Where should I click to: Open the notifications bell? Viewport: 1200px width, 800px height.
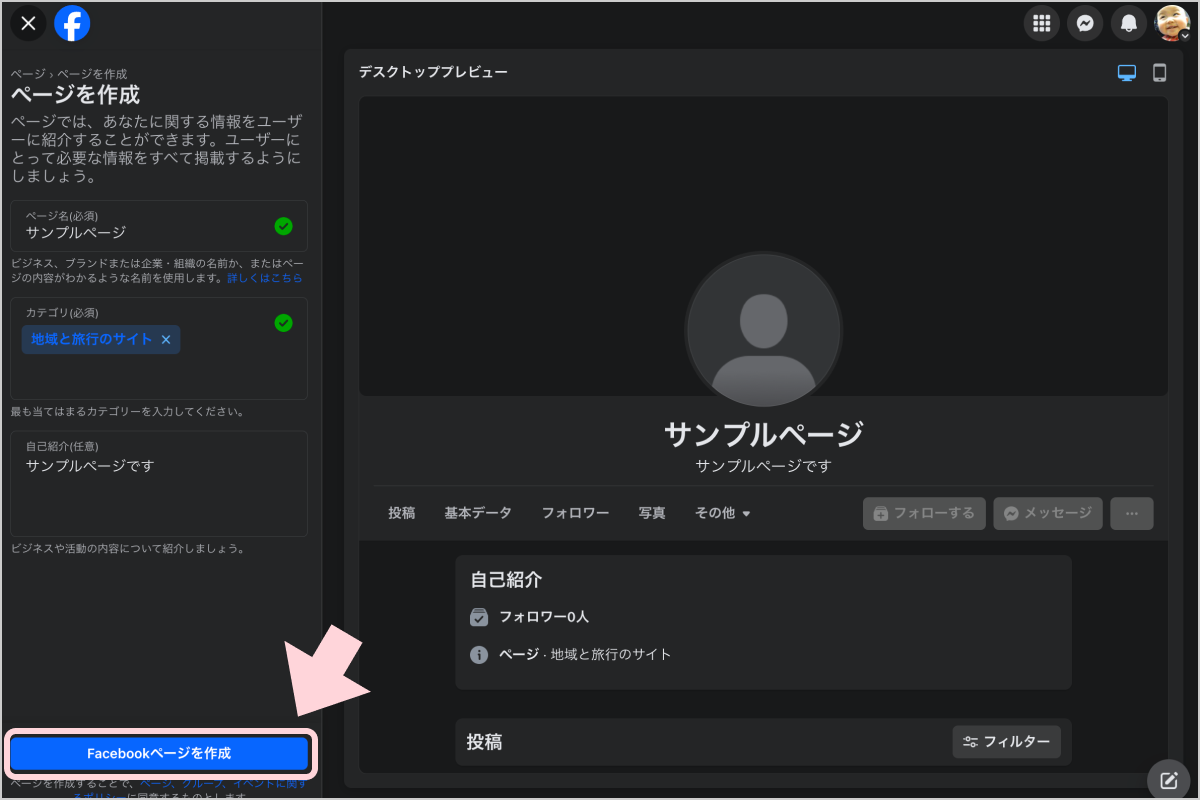(1129, 23)
